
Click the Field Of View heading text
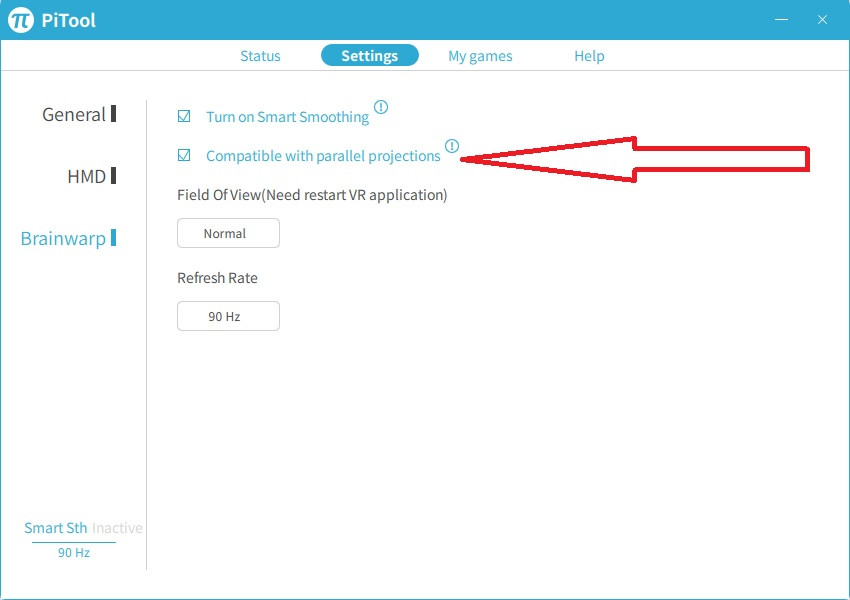point(312,195)
